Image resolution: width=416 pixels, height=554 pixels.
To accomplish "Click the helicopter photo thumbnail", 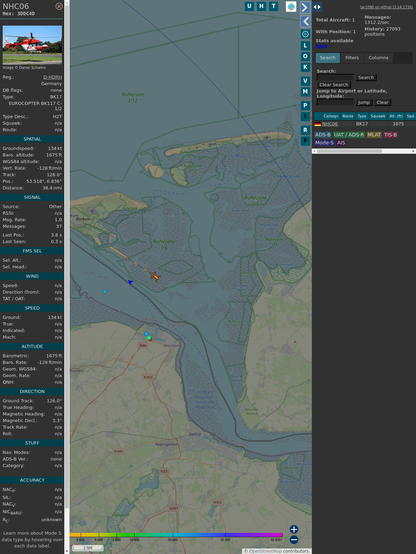I will click(x=32, y=45).
